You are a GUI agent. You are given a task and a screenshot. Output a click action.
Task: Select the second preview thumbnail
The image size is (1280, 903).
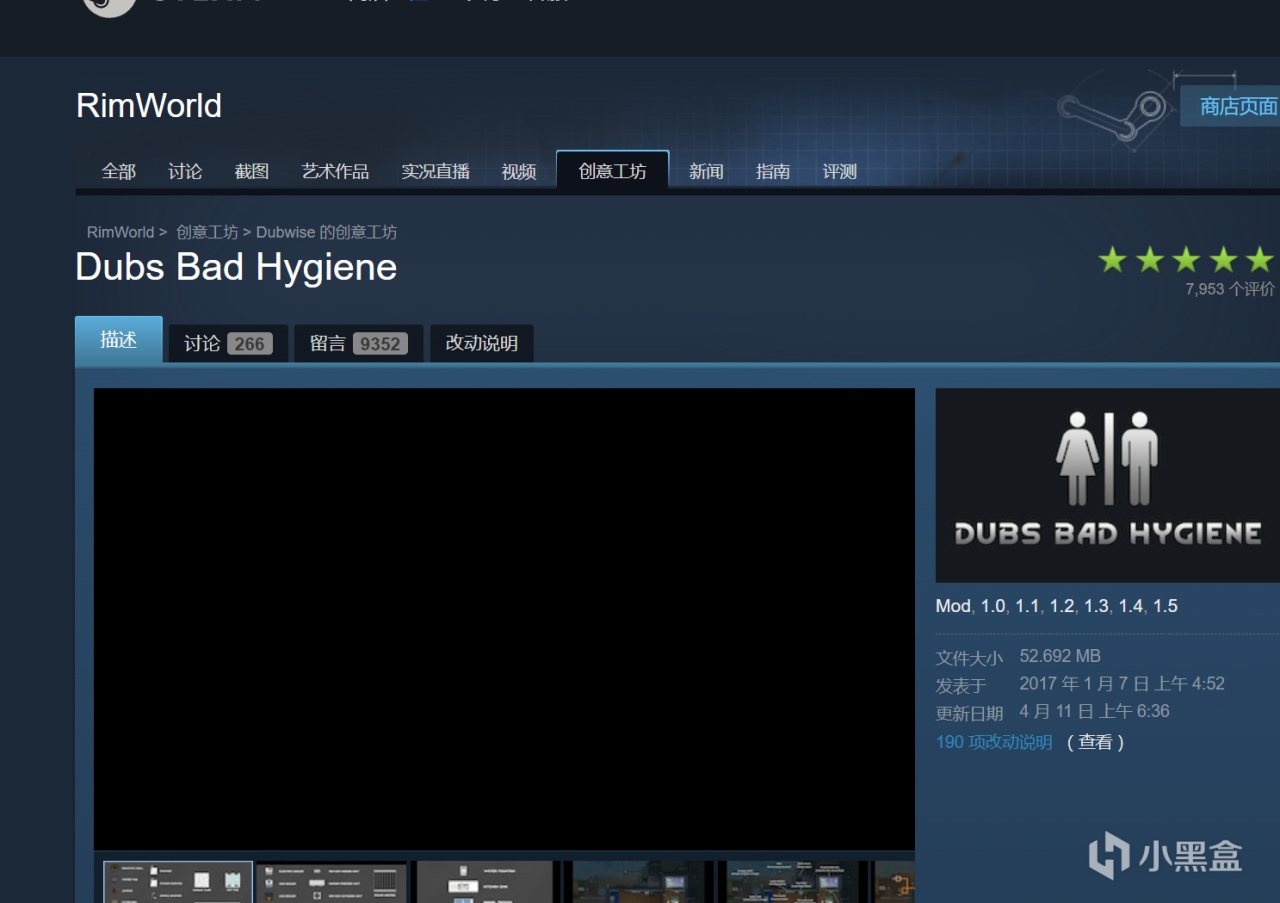(x=332, y=882)
